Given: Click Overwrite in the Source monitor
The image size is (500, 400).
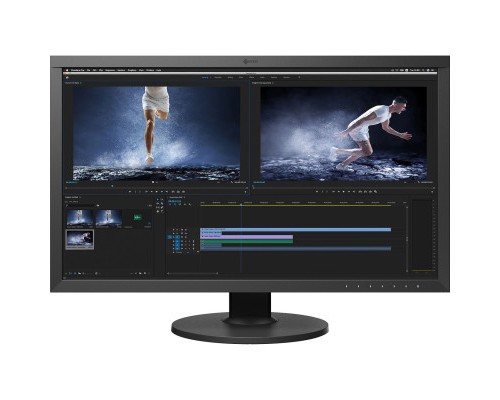Looking at the screenshot, I should (178, 192).
